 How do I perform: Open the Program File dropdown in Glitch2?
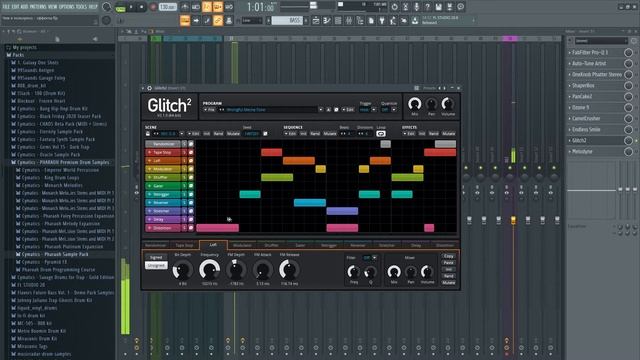210,110
